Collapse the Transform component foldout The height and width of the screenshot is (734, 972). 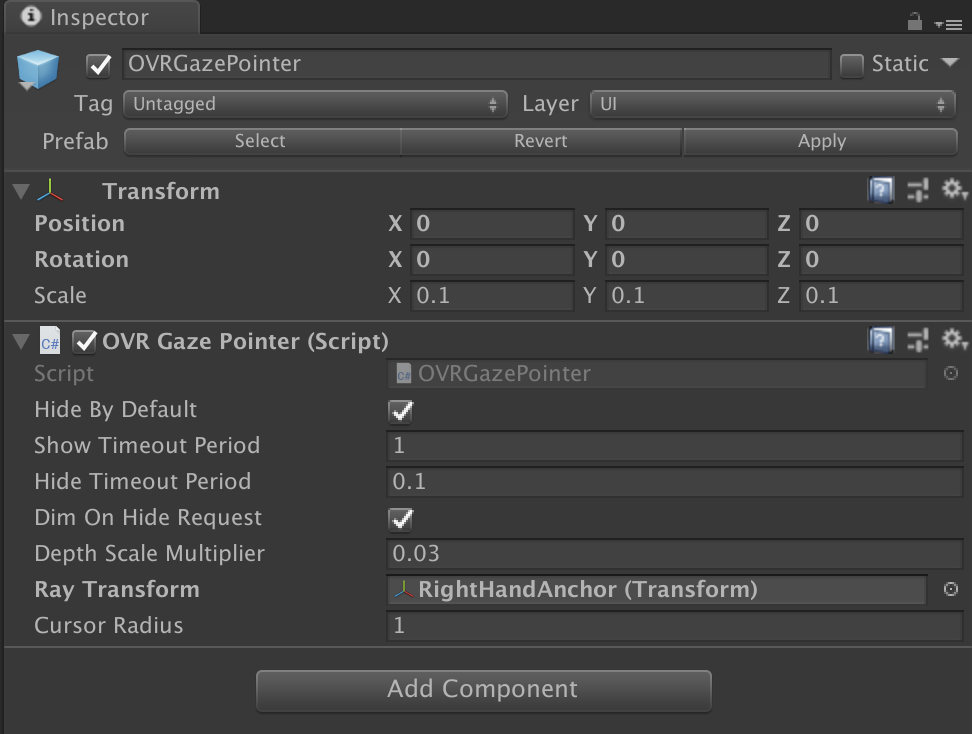click(20, 190)
